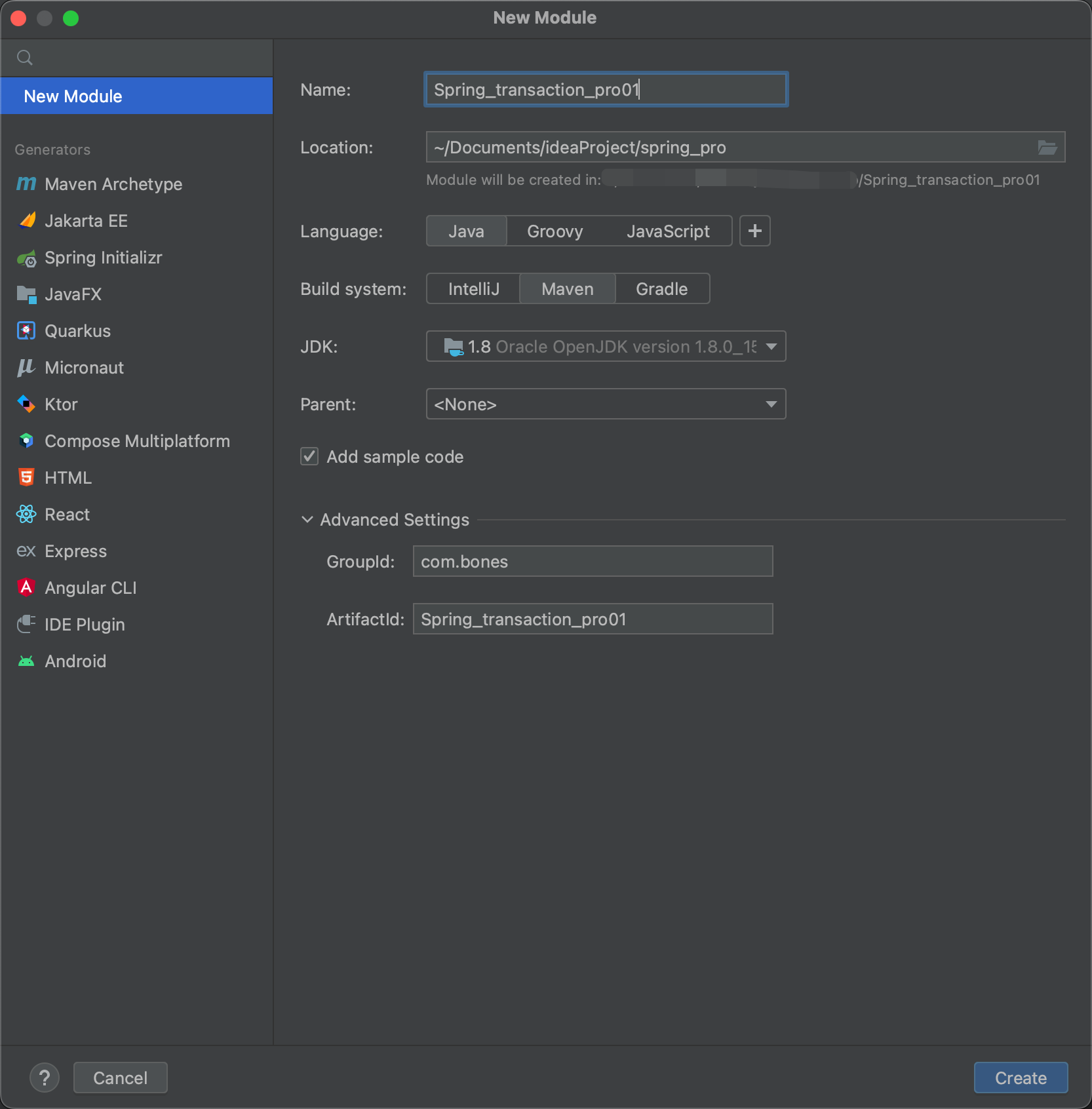Click the Cancel button
The width and height of the screenshot is (1092, 1109).
click(121, 1078)
